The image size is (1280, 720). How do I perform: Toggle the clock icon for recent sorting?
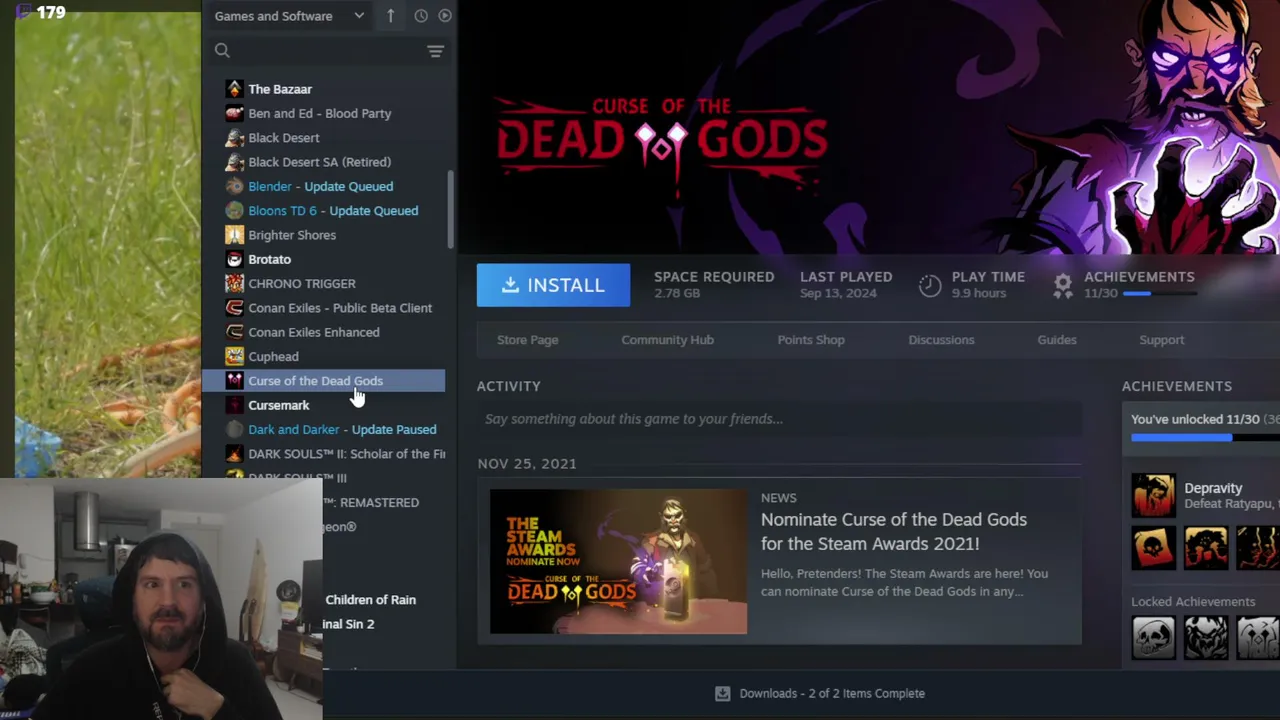pyautogui.click(x=421, y=16)
